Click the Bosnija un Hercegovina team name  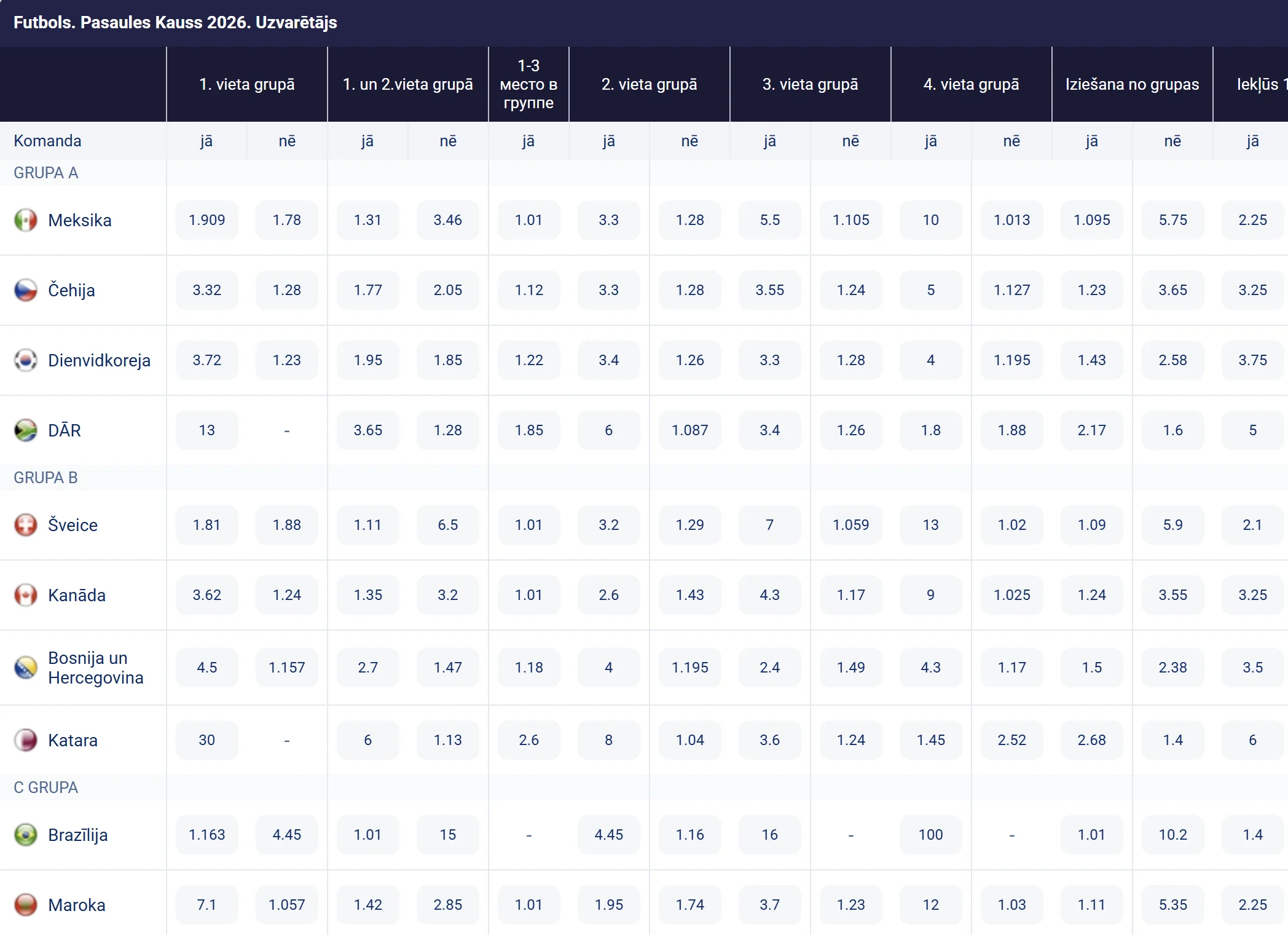pyautogui.click(x=96, y=668)
